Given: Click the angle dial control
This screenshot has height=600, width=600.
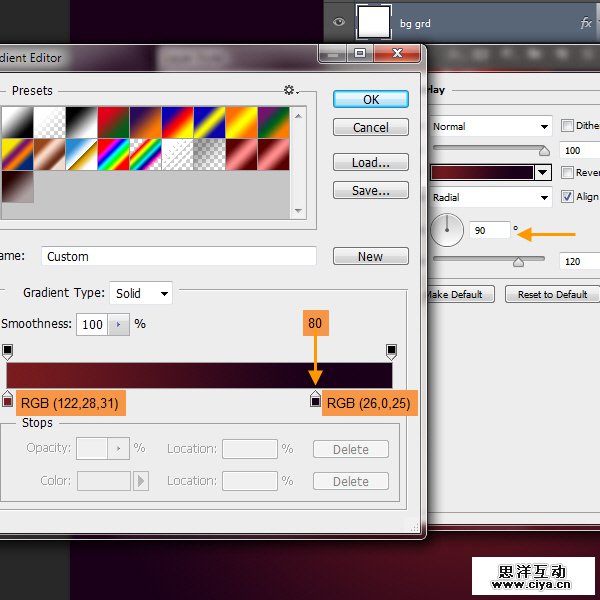Looking at the screenshot, I should 447,231.
